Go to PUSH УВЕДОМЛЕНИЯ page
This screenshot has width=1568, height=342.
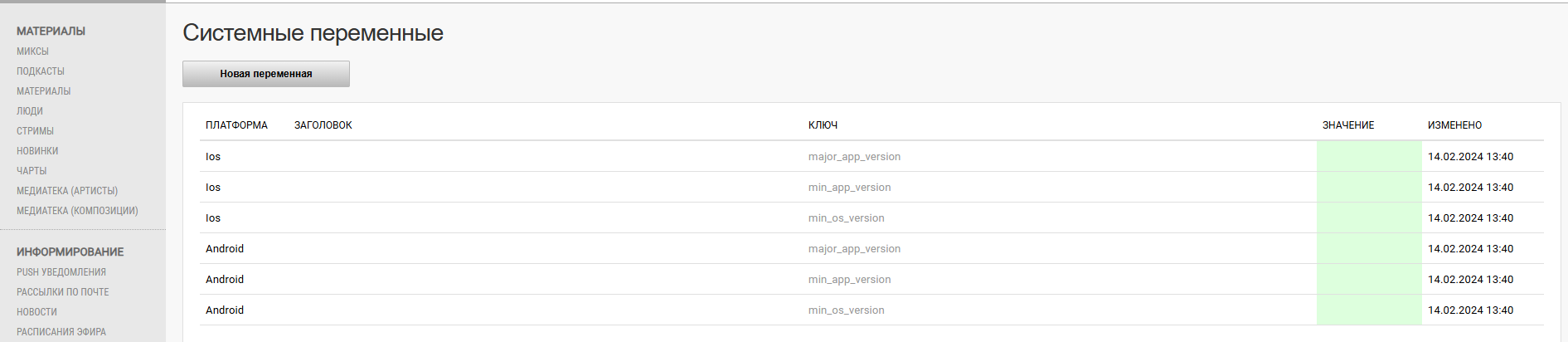[x=61, y=272]
